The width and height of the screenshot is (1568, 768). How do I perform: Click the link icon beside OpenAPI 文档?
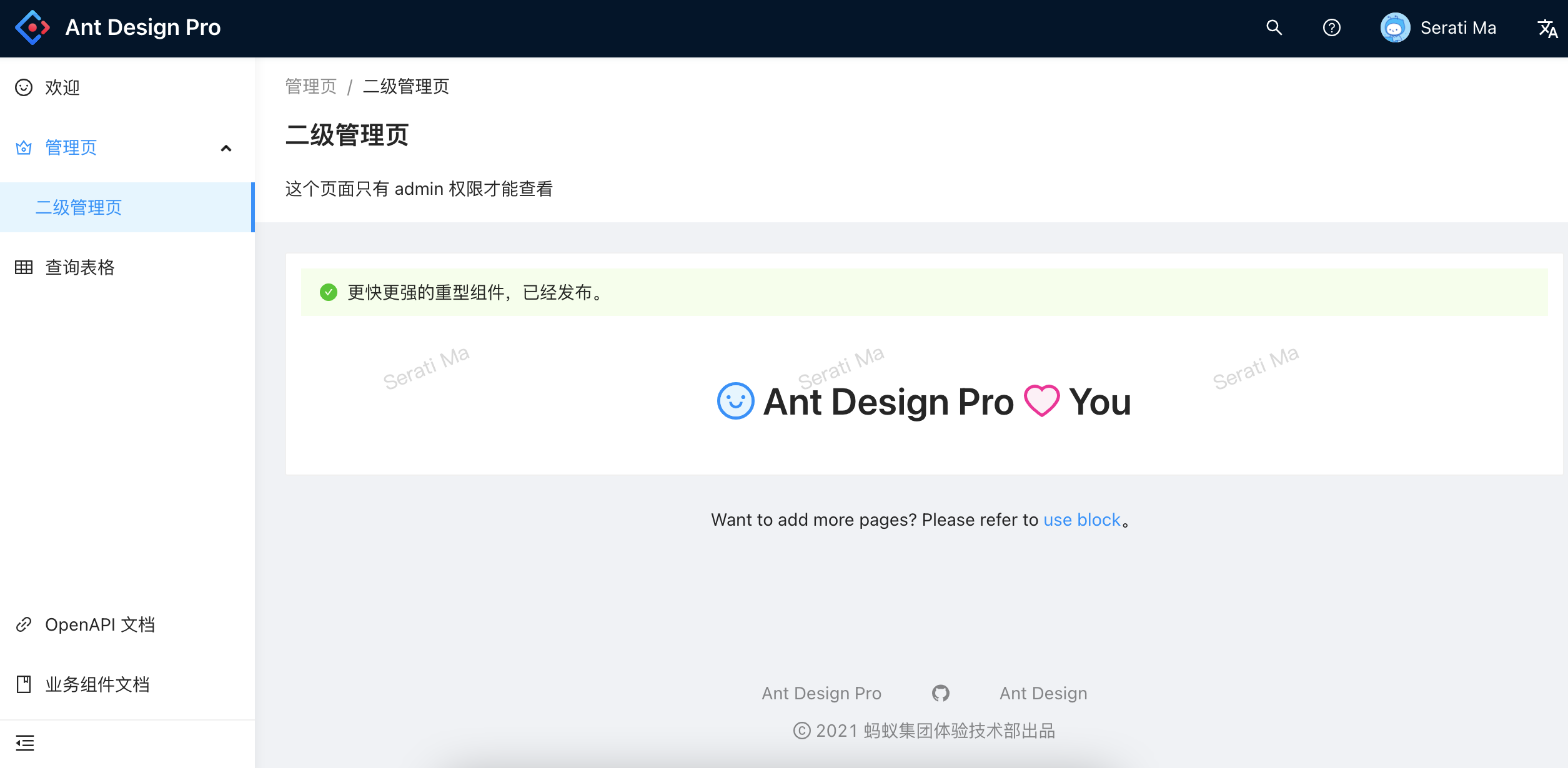[24, 624]
